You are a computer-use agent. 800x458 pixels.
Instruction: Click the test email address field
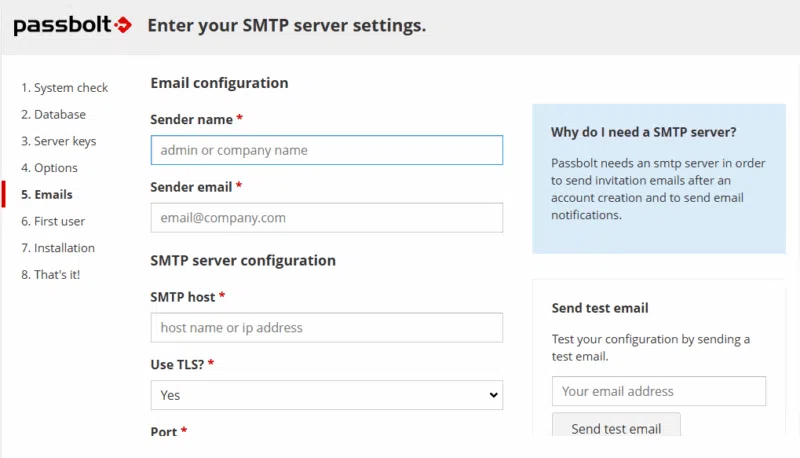658,391
